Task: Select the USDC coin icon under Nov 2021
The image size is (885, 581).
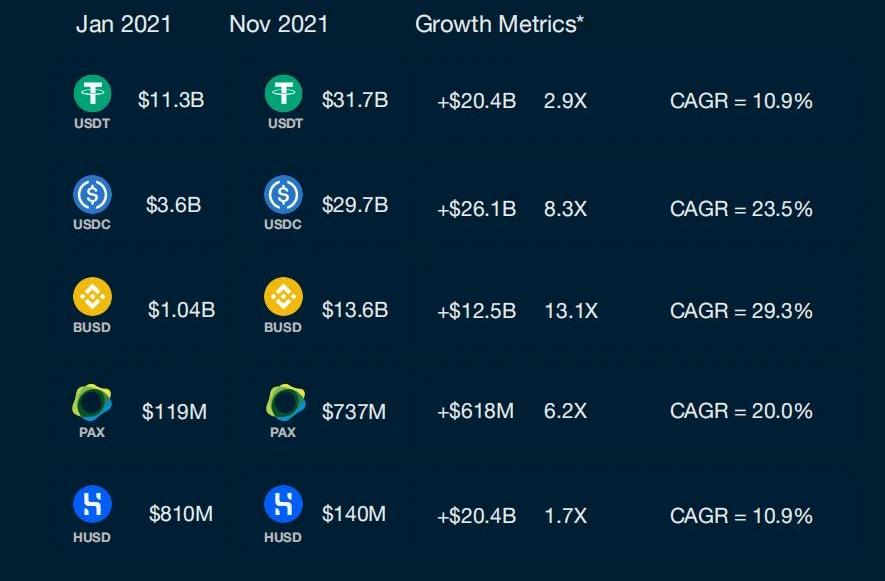Action: [283, 195]
